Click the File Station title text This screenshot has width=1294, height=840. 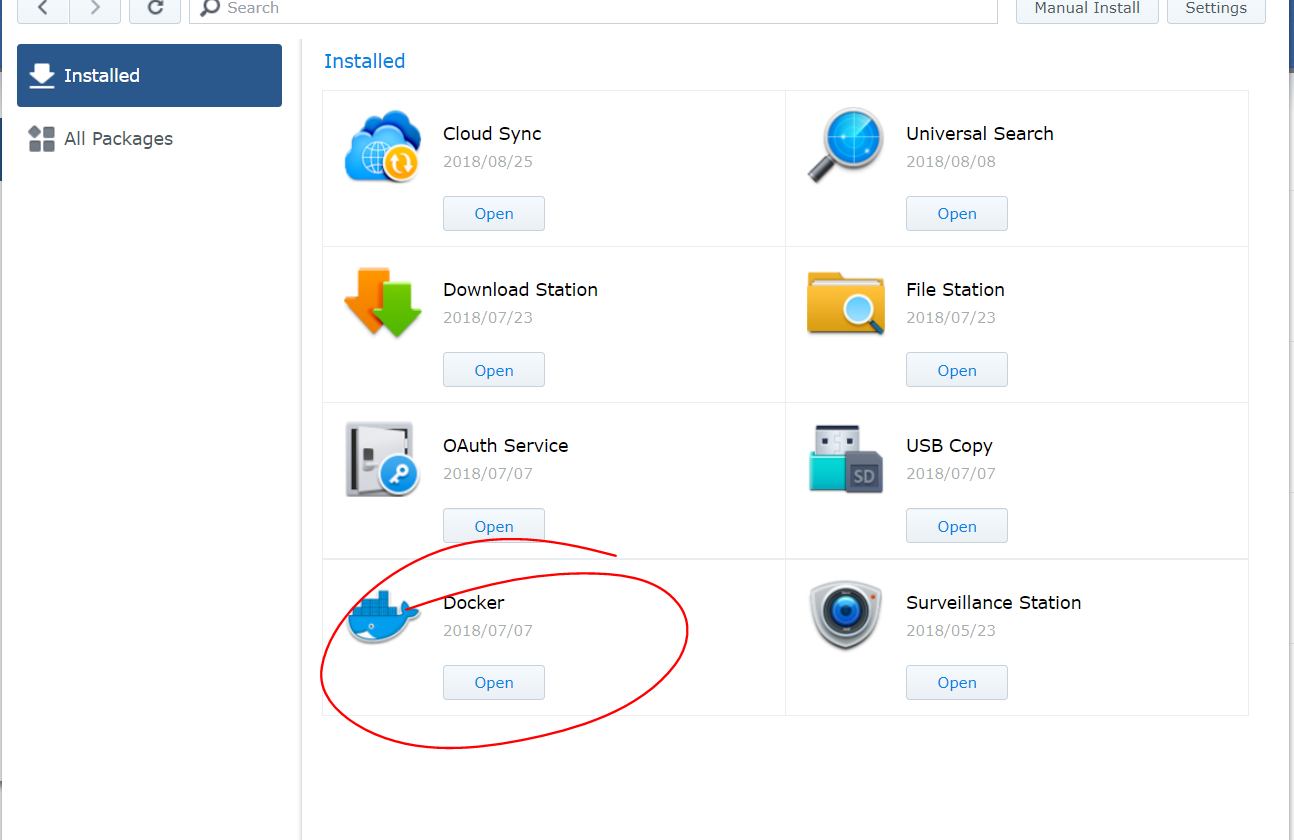(x=955, y=290)
